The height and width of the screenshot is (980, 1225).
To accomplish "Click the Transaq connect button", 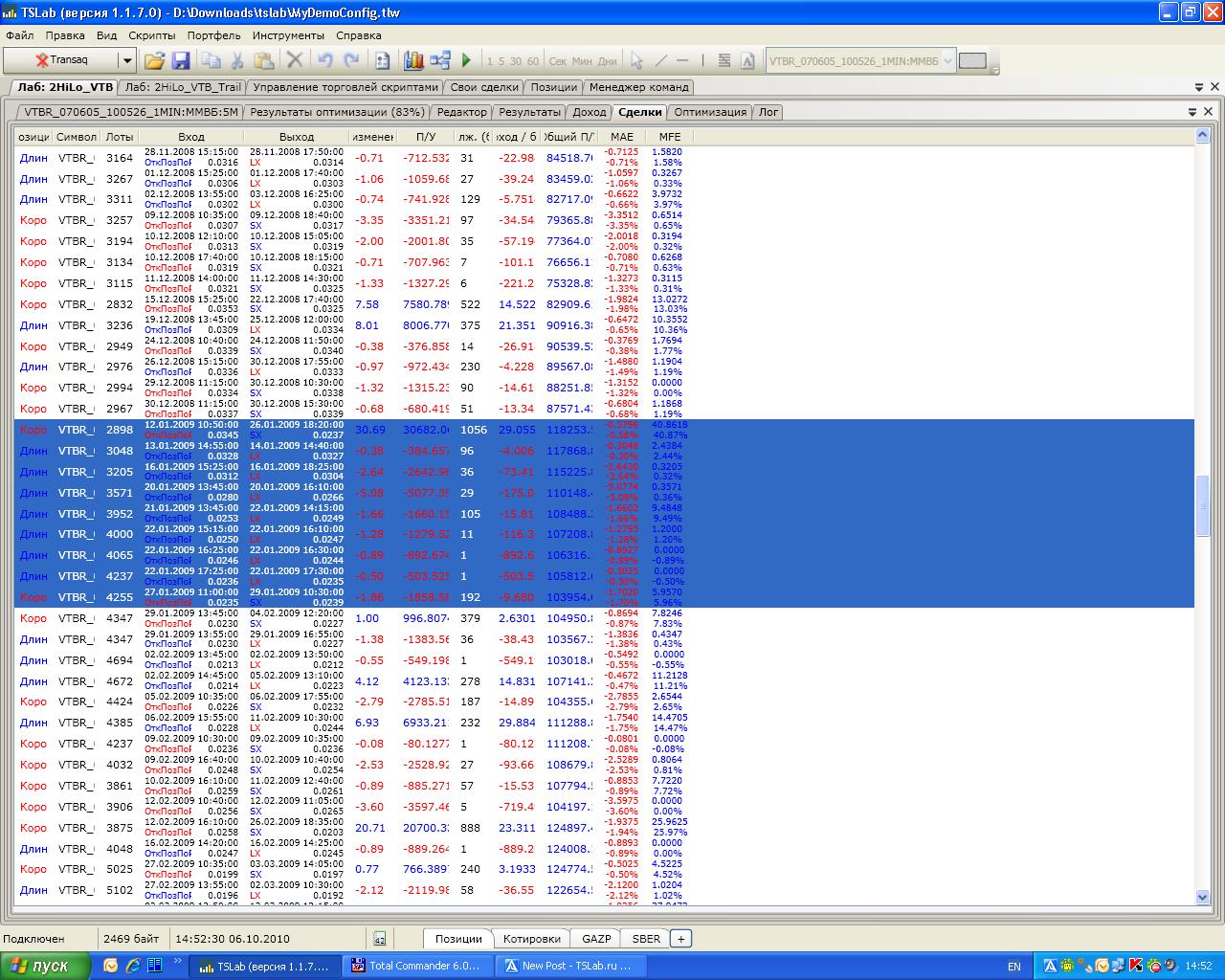I will [61, 60].
